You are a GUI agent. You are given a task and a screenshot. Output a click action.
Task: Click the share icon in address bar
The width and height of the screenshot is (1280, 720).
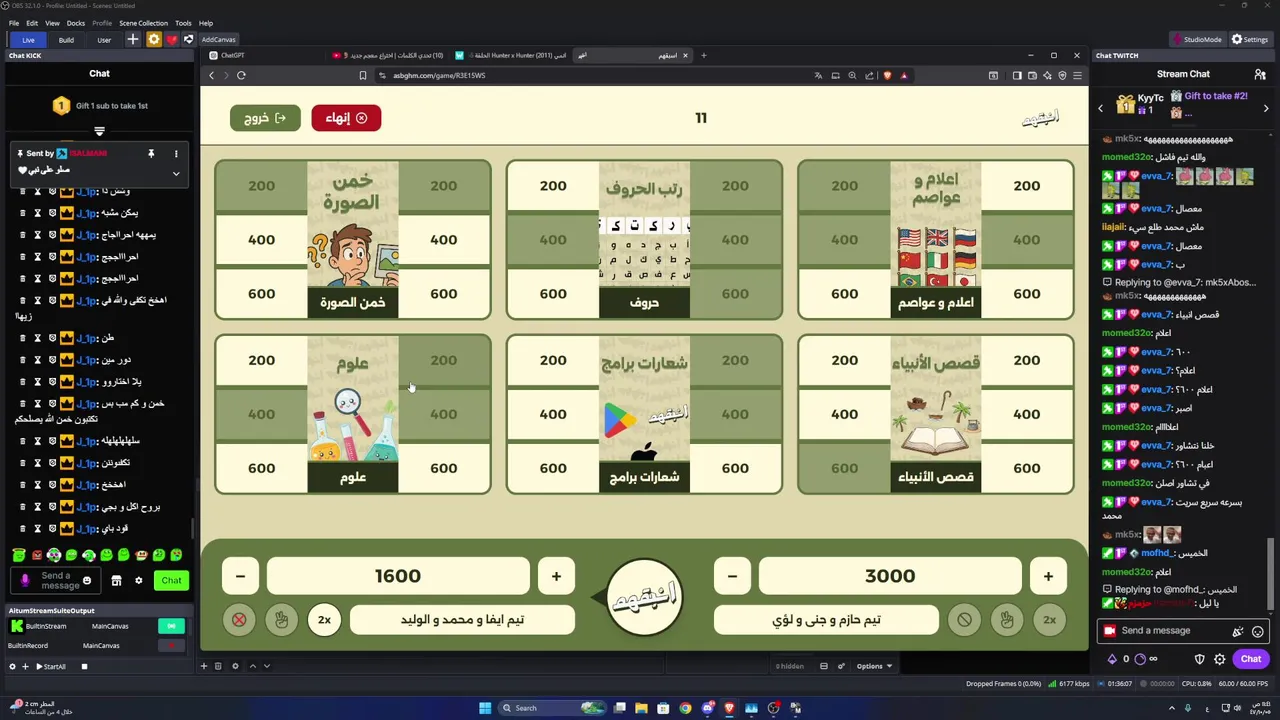[869, 75]
